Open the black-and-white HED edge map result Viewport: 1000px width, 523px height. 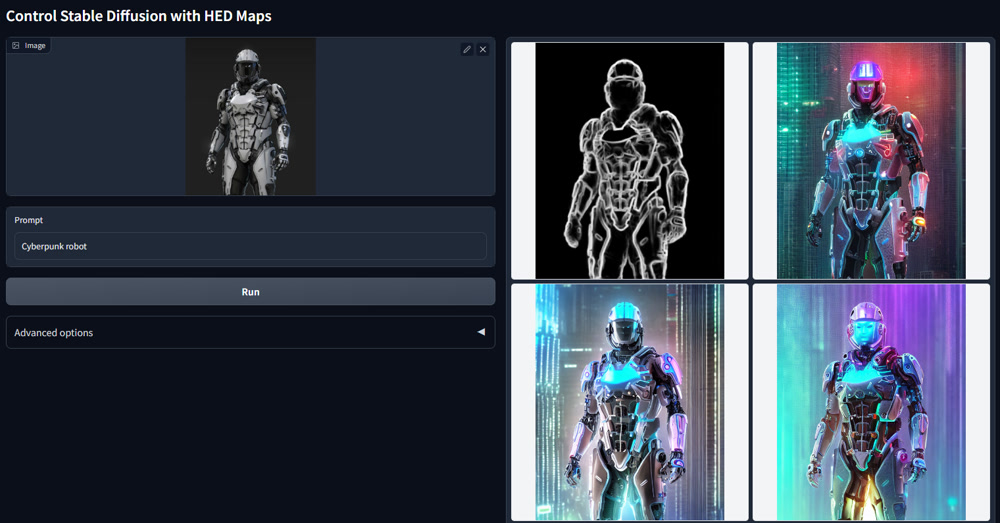[x=629, y=160]
